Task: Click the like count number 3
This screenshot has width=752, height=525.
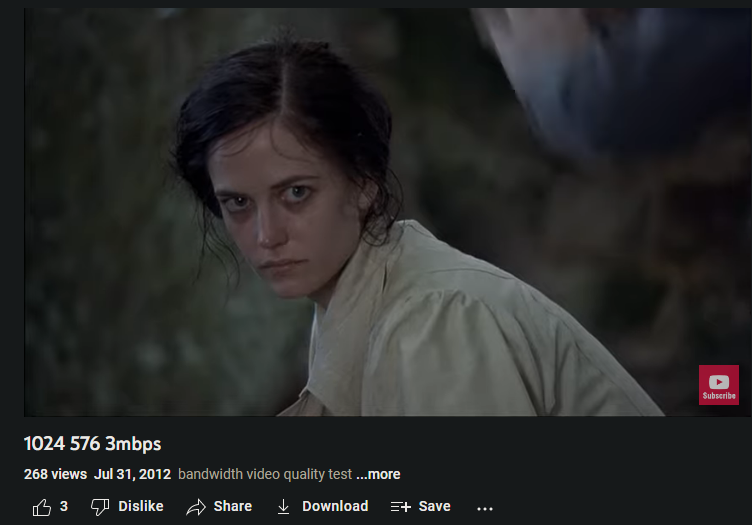Action: (x=64, y=506)
